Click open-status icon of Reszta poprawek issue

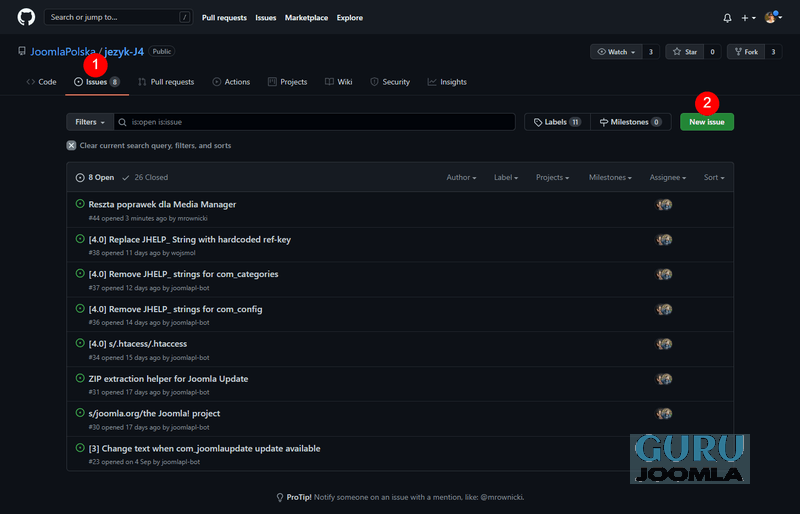point(80,204)
